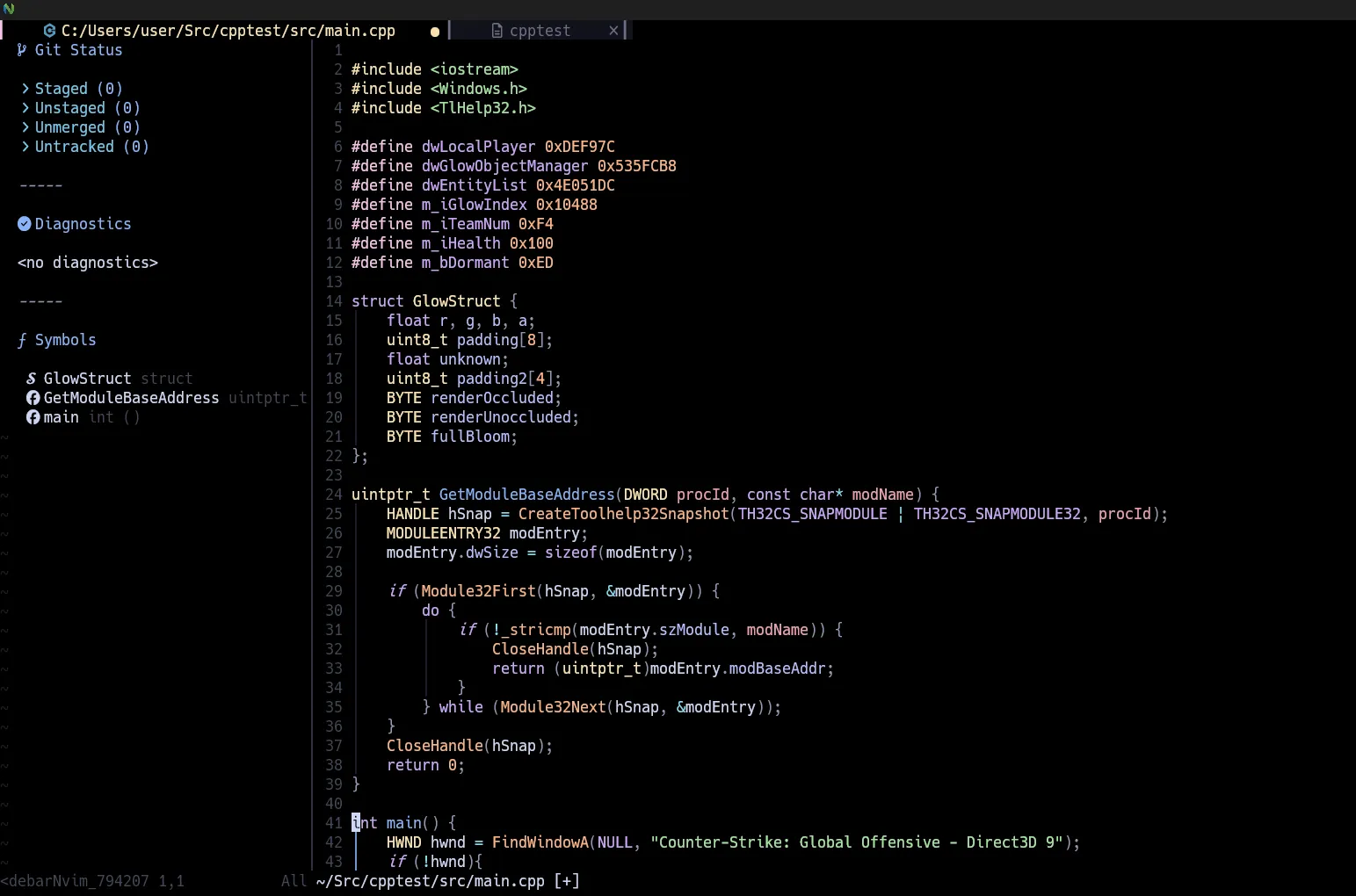The image size is (1356, 896).
Task: Click the struct icon beside GlowStruct
Action: [32, 379]
